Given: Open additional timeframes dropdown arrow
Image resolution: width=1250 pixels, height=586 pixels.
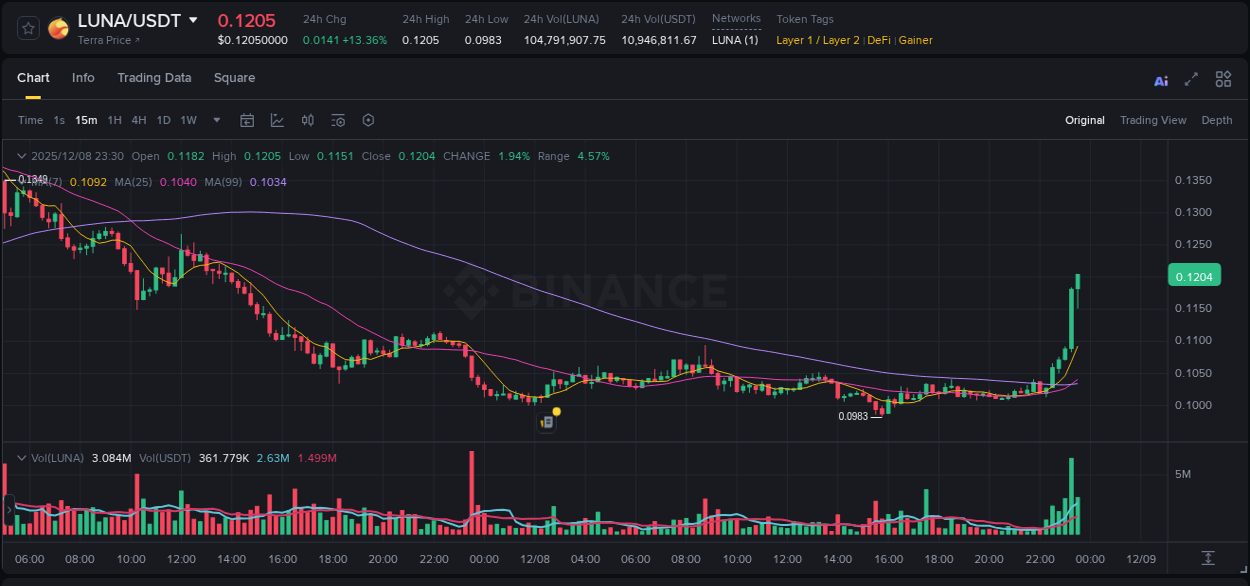Looking at the screenshot, I should point(215,120).
